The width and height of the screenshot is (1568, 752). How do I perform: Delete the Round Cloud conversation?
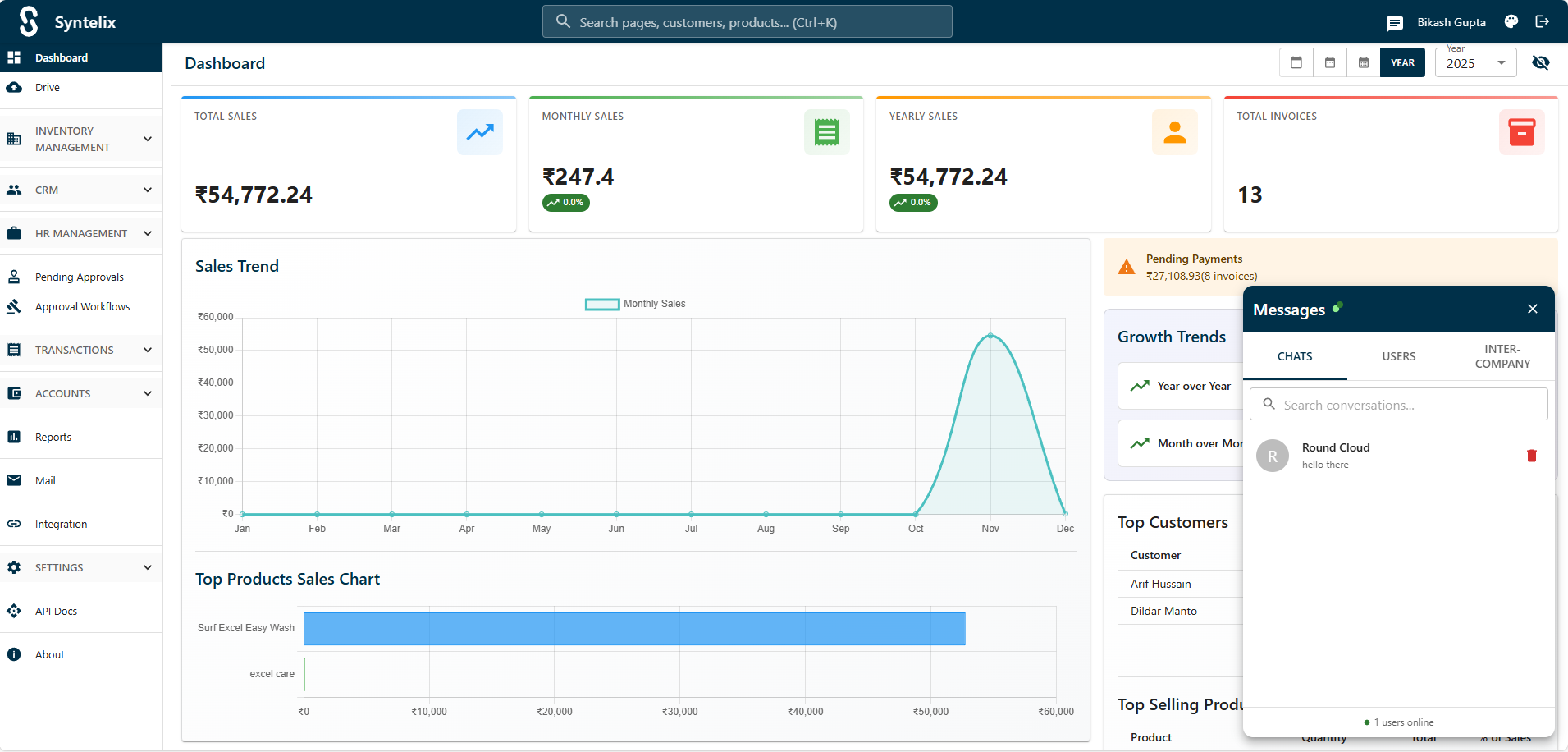(x=1531, y=456)
